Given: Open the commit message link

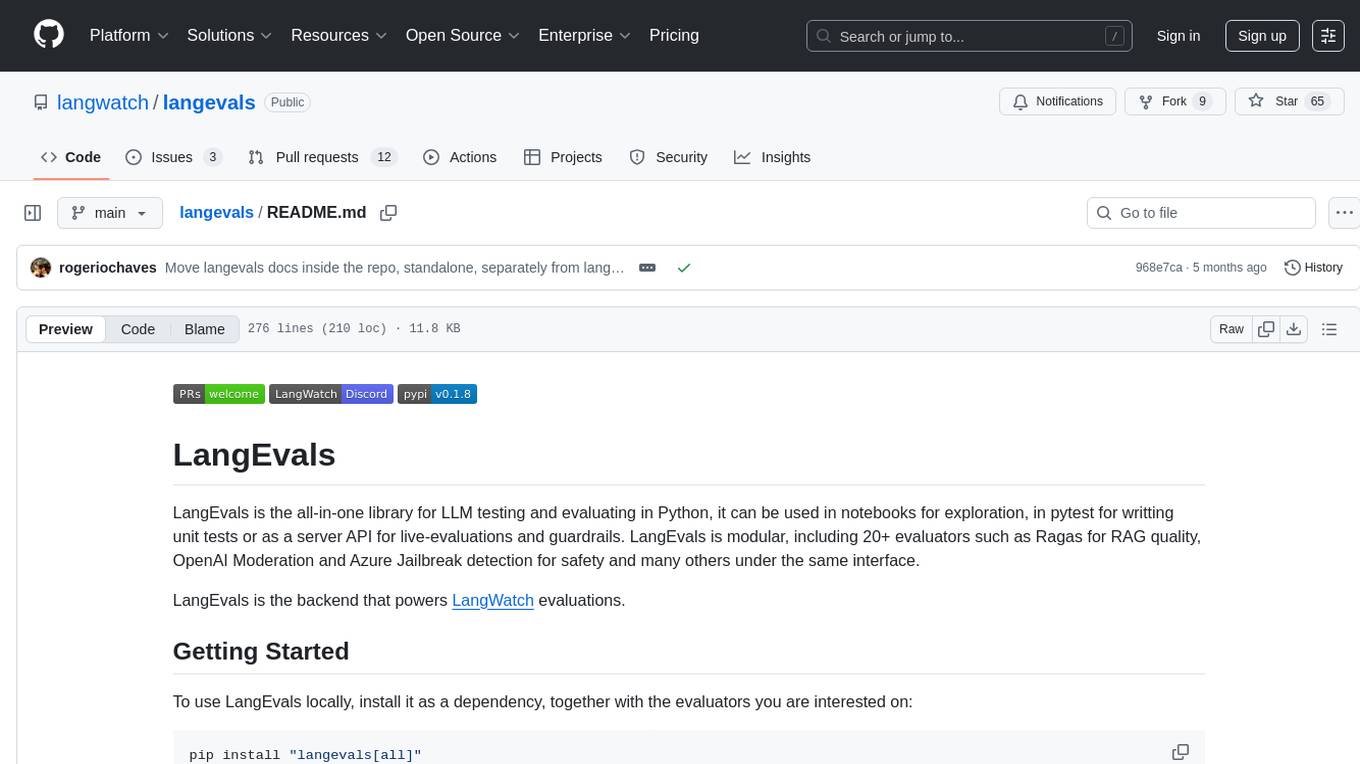Looking at the screenshot, I should click(395, 268).
